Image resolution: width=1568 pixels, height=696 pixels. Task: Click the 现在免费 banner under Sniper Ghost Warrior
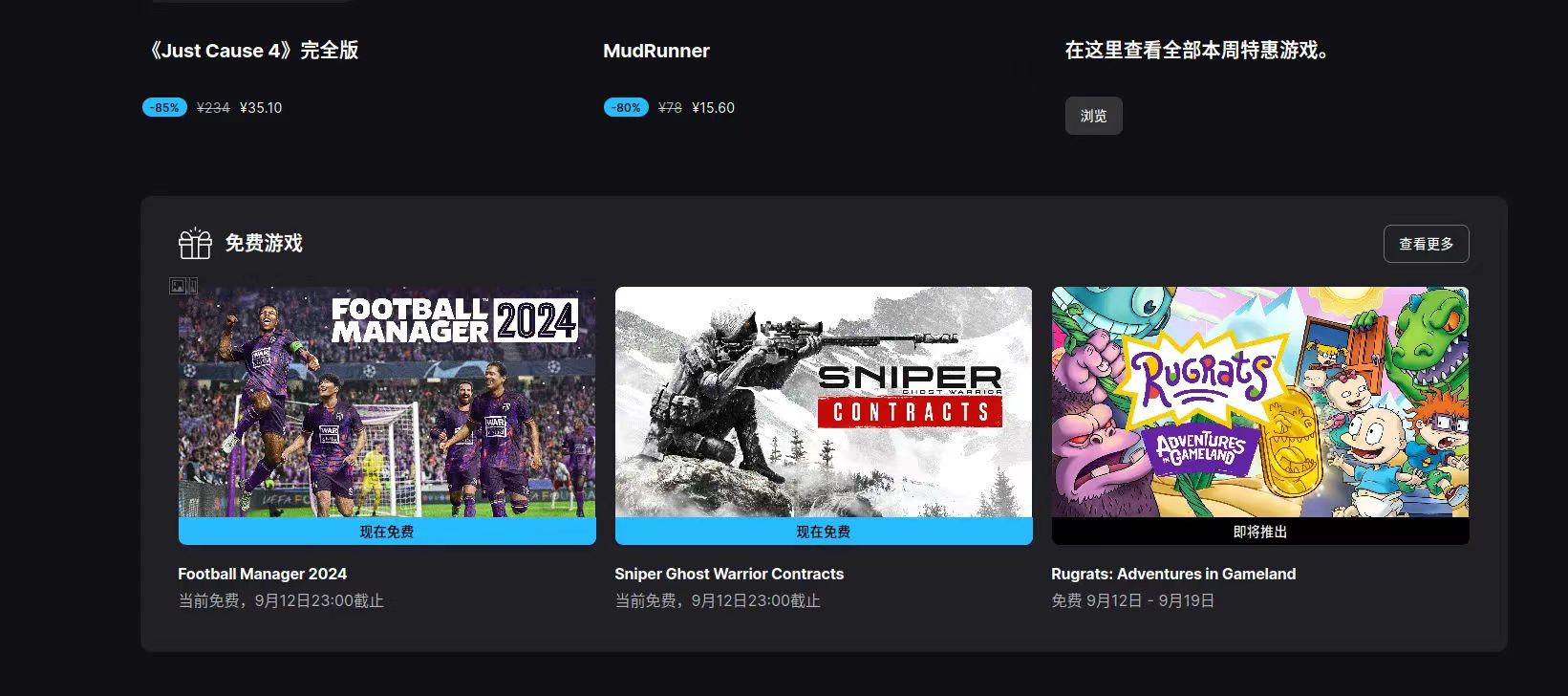click(x=824, y=532)
